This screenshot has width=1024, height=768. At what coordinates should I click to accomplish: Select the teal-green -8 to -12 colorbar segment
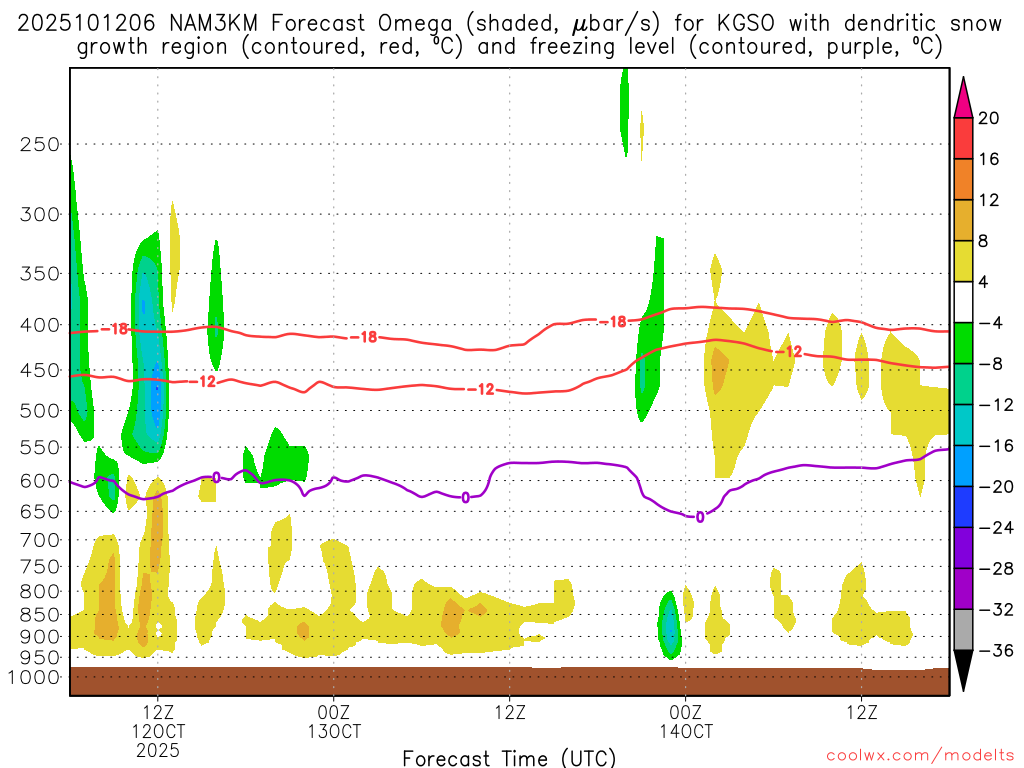pyautogui.click(x=963, y=385)
